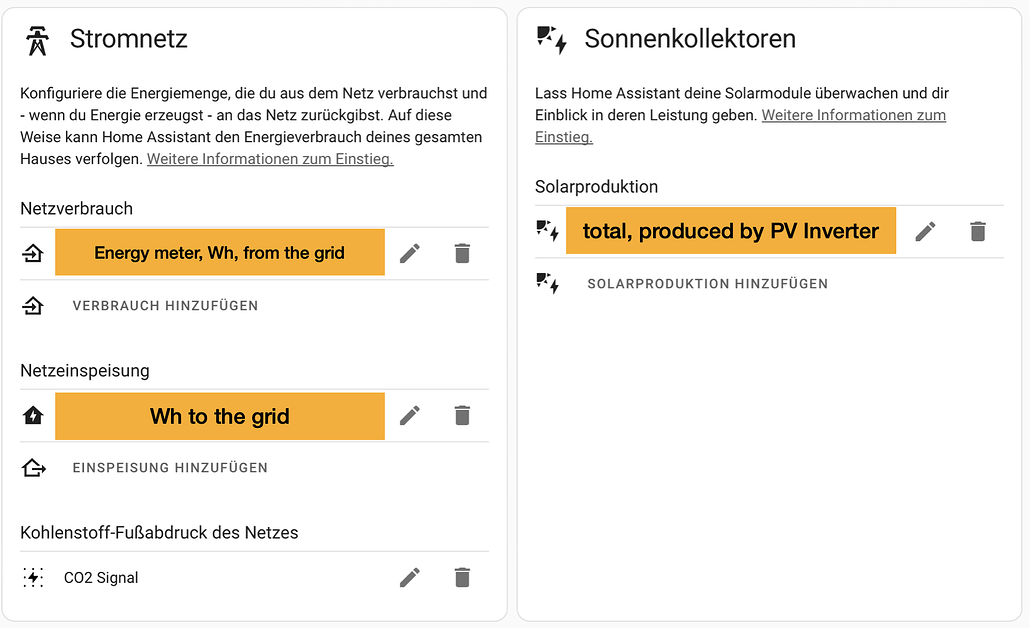Click the CO2 Signal list item
This screenshot has width=1035, height=628.
point(101,578)
